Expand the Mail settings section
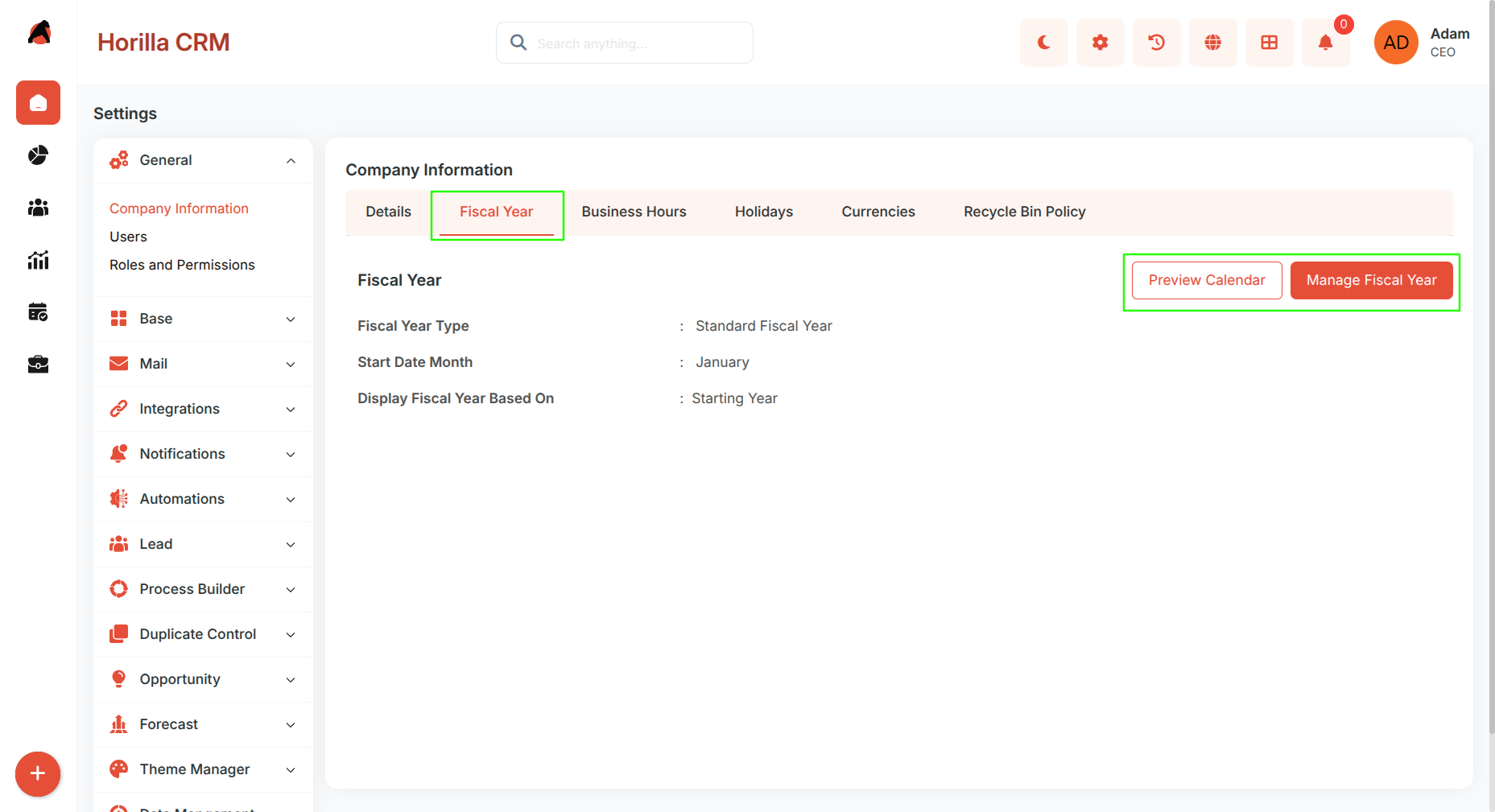This screenshot has width=1495, height=812. pos(203,364)
